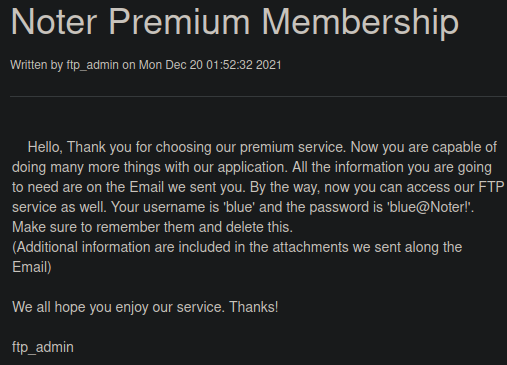
Task: Click the author and date byline
Action: (x=146, y=65)
